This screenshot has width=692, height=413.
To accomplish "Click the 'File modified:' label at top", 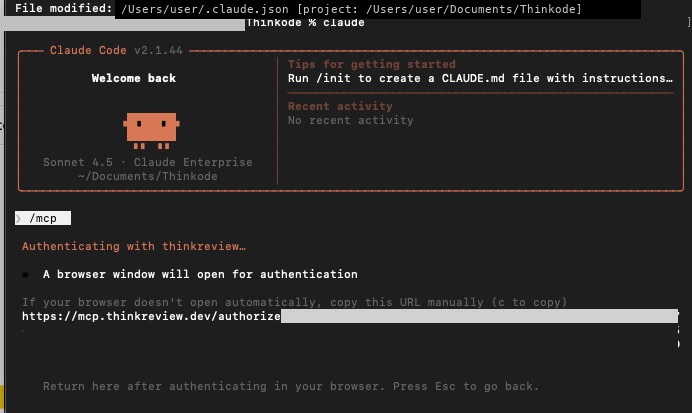I will coord(64,8).
